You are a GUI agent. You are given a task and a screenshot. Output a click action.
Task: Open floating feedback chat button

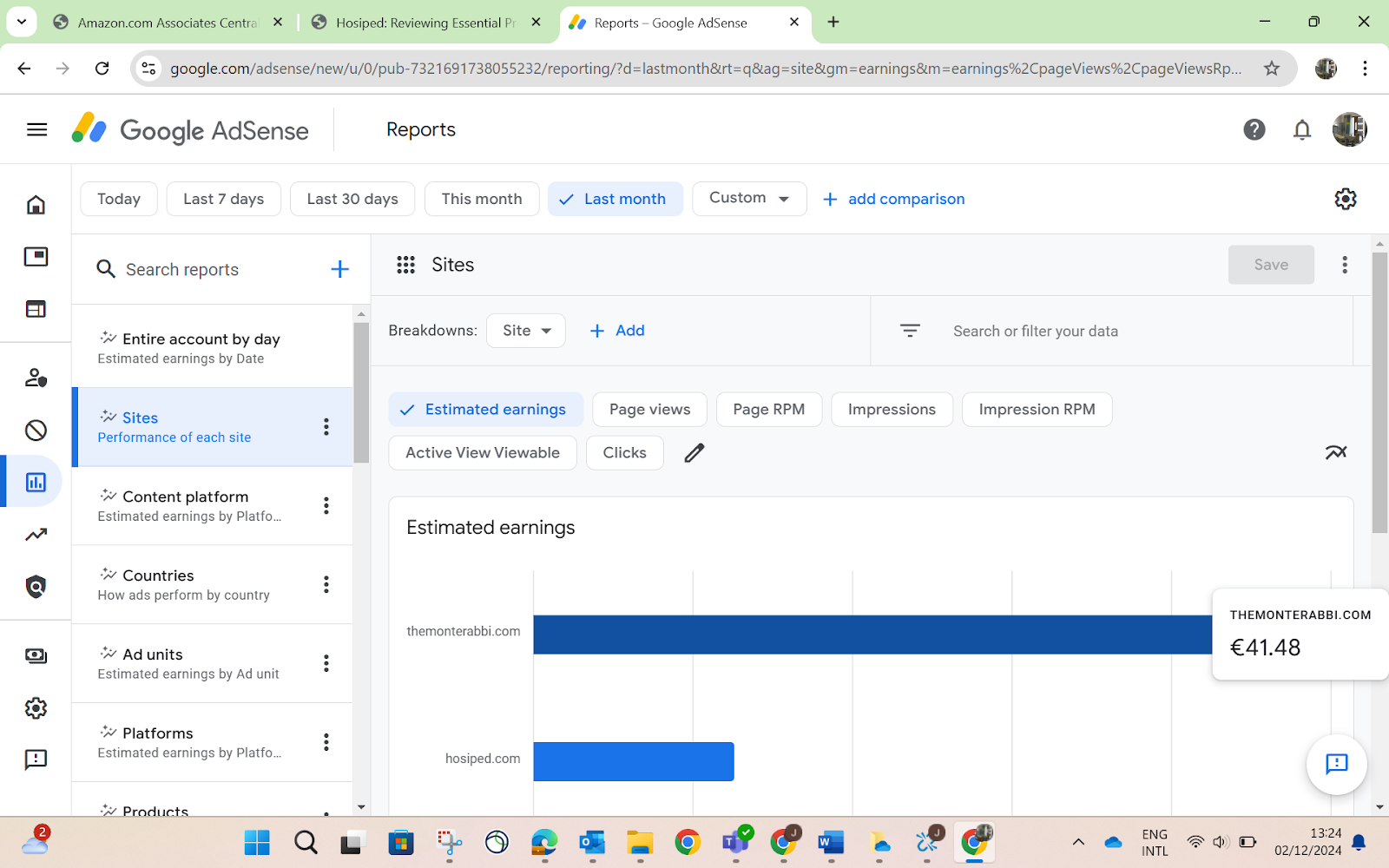(x=1336, y=764)
